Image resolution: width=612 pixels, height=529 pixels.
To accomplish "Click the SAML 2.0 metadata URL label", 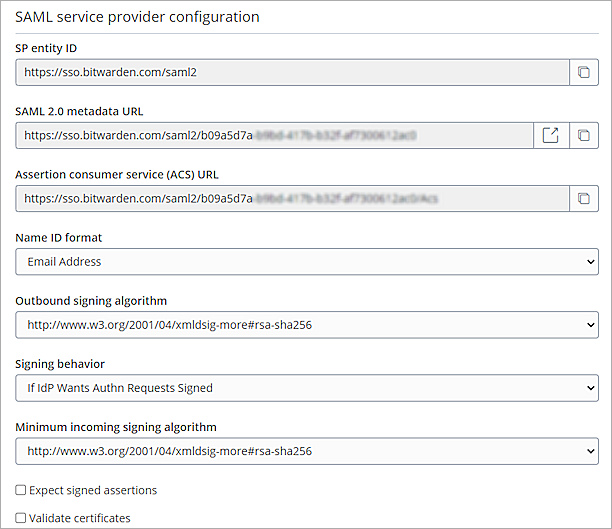I will point(79,112).
